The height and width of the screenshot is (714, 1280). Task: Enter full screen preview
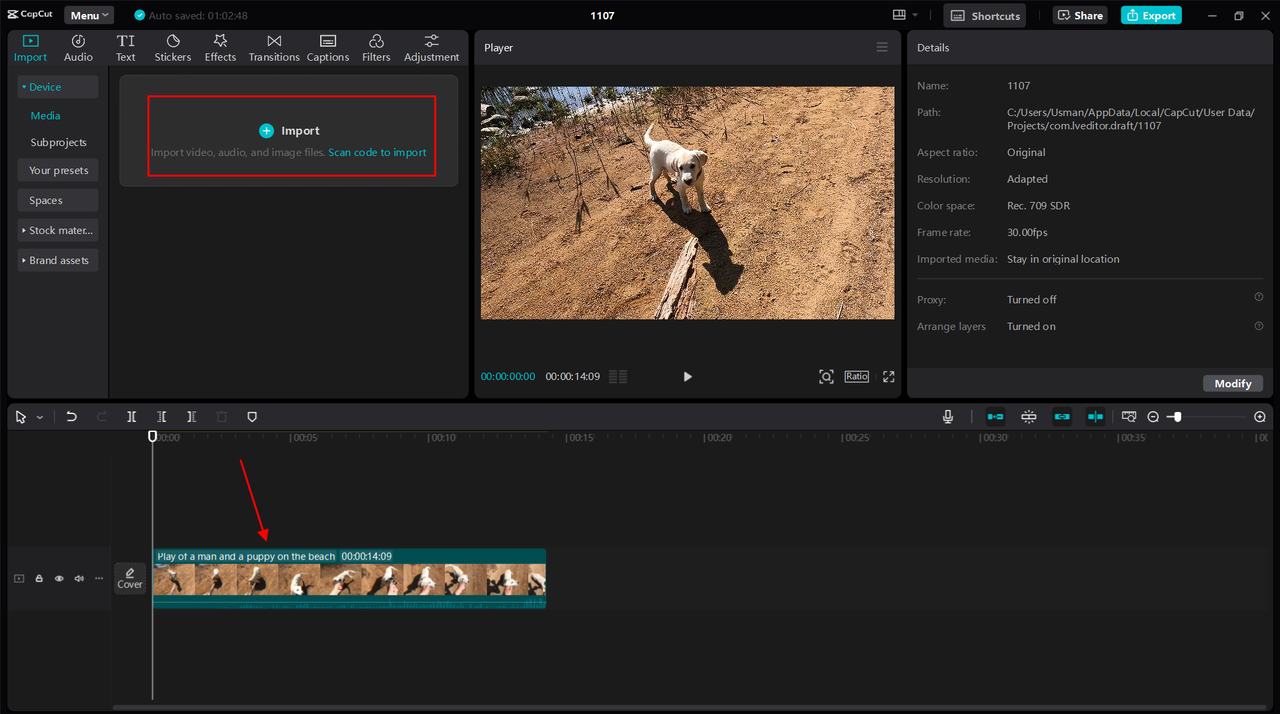(888, 377)
